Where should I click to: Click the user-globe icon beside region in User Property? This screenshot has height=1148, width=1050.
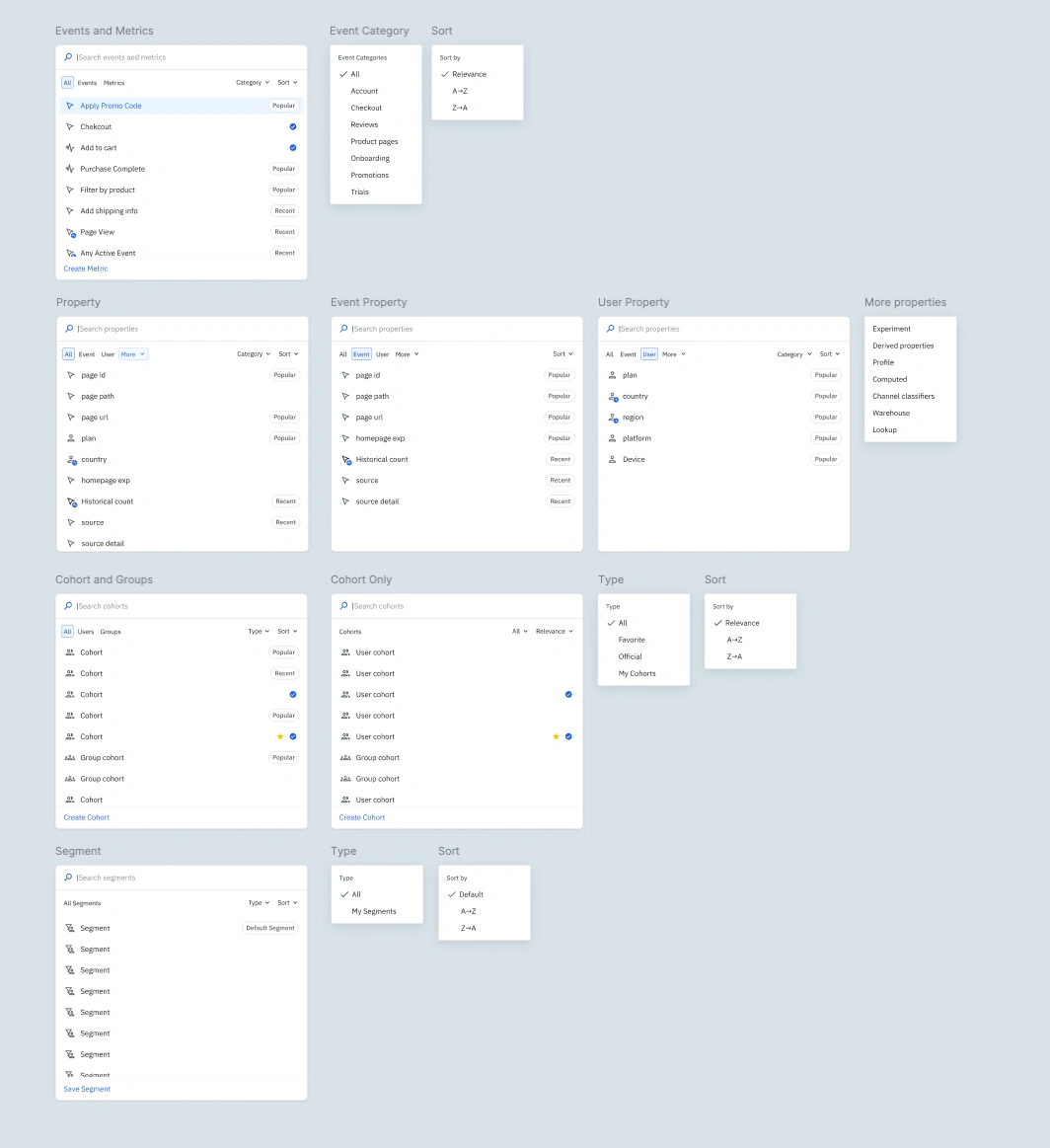613,418
